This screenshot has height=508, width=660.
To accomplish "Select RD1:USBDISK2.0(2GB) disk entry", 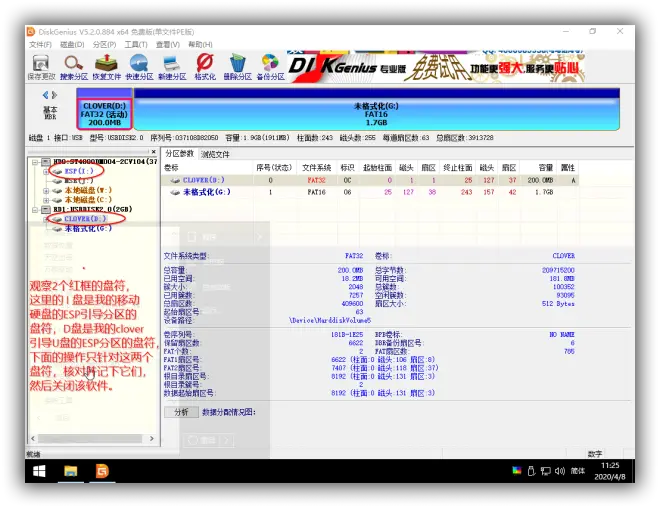I will (x=93, y=209).
